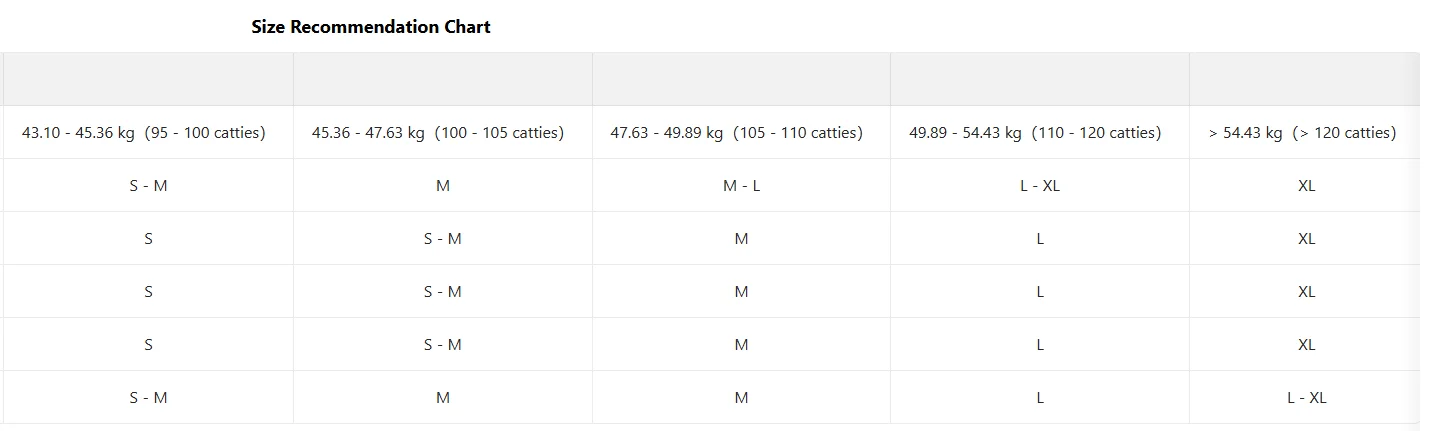This screenshot has width=1430, height=431.
Task: Click the 47.63 - 49.89 kg weight cell
Action: (x=737, y=133)
